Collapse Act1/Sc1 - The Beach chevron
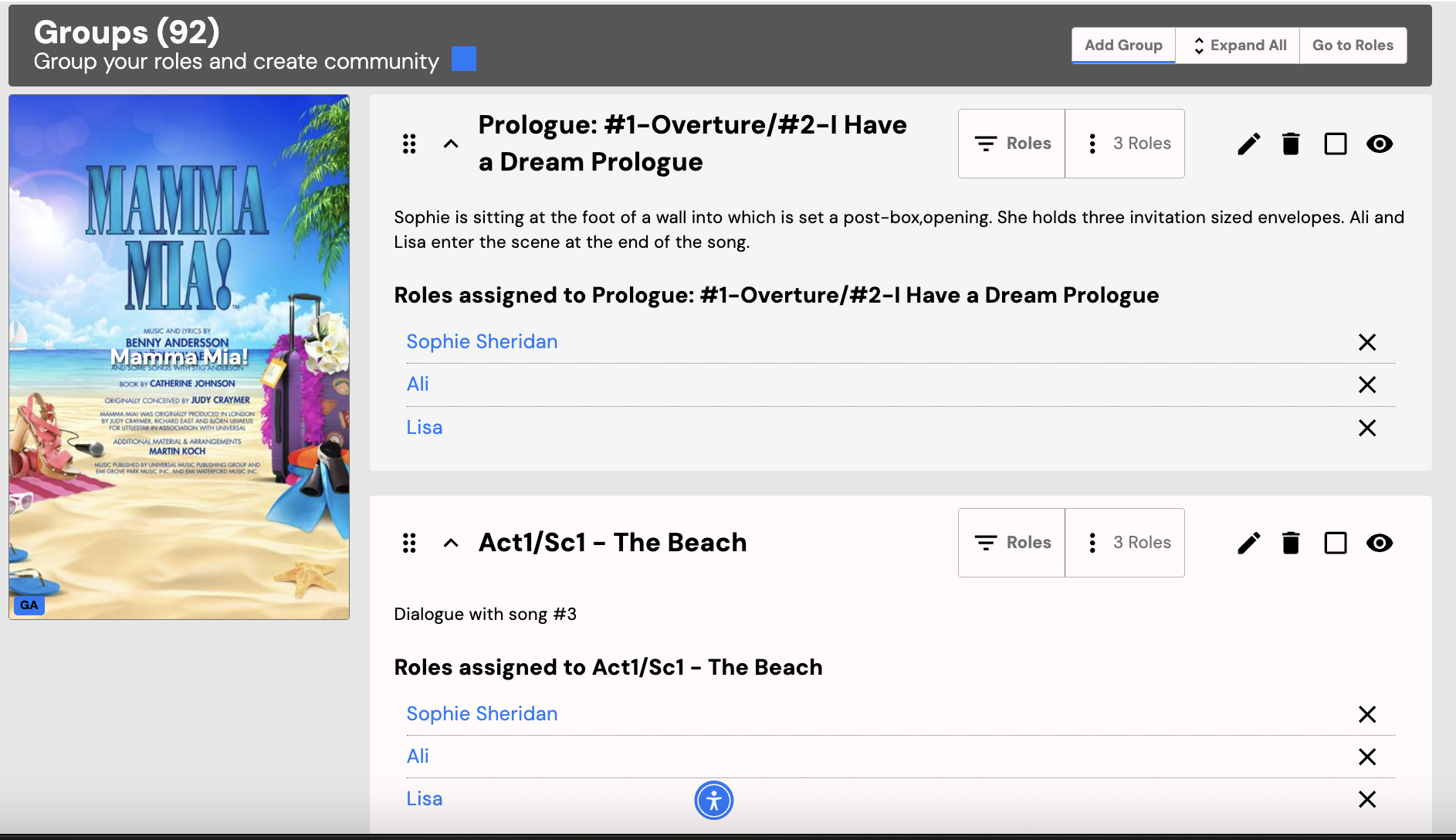Viewport: 1456px width, 840px height. [451, 543]
